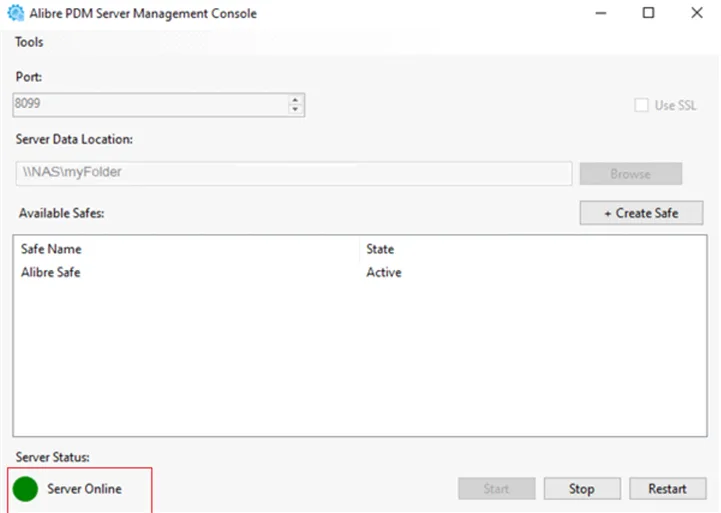Sort by the State column header
The image size is (721, 513).
[x=380, y=249]
